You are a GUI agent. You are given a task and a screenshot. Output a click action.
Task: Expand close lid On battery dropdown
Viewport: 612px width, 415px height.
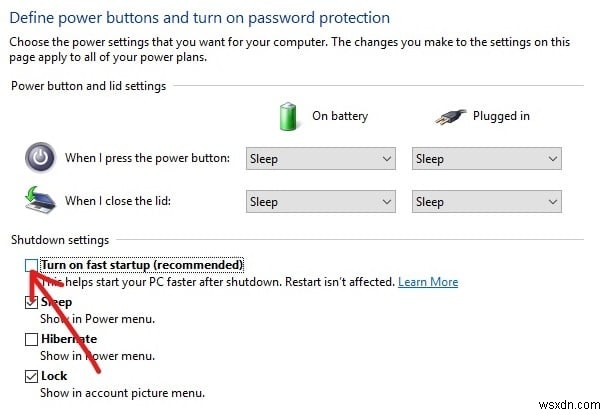pos(320,201)
